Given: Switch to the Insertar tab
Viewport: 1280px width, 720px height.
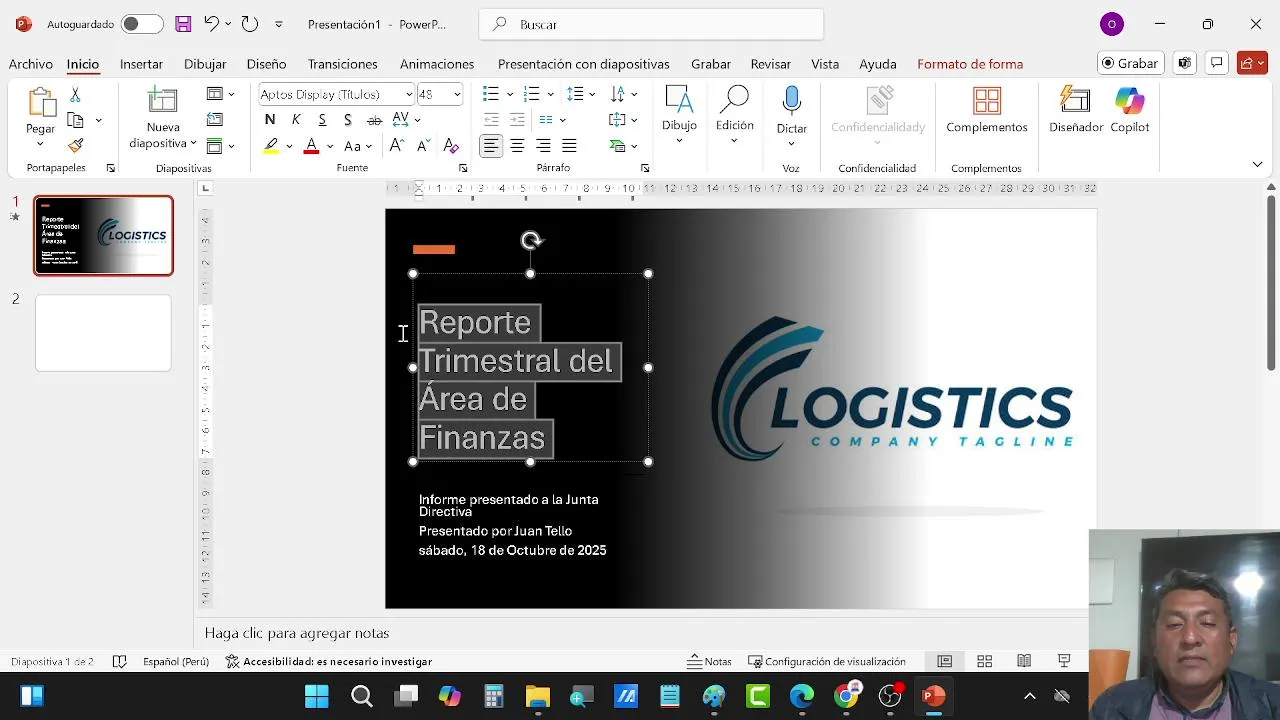Looking at the screenshot, I should [141, 64].
